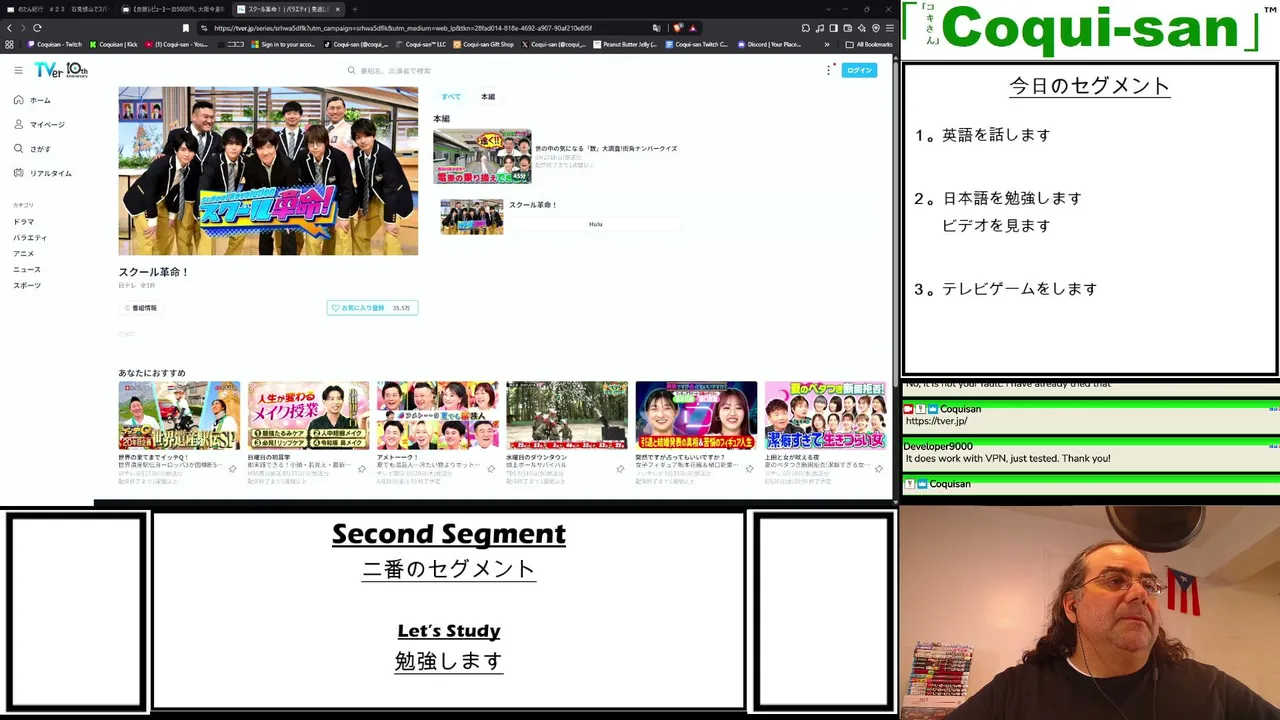
Task: Open the three-dot menu beside ログイン
Action: coord(829,70)
